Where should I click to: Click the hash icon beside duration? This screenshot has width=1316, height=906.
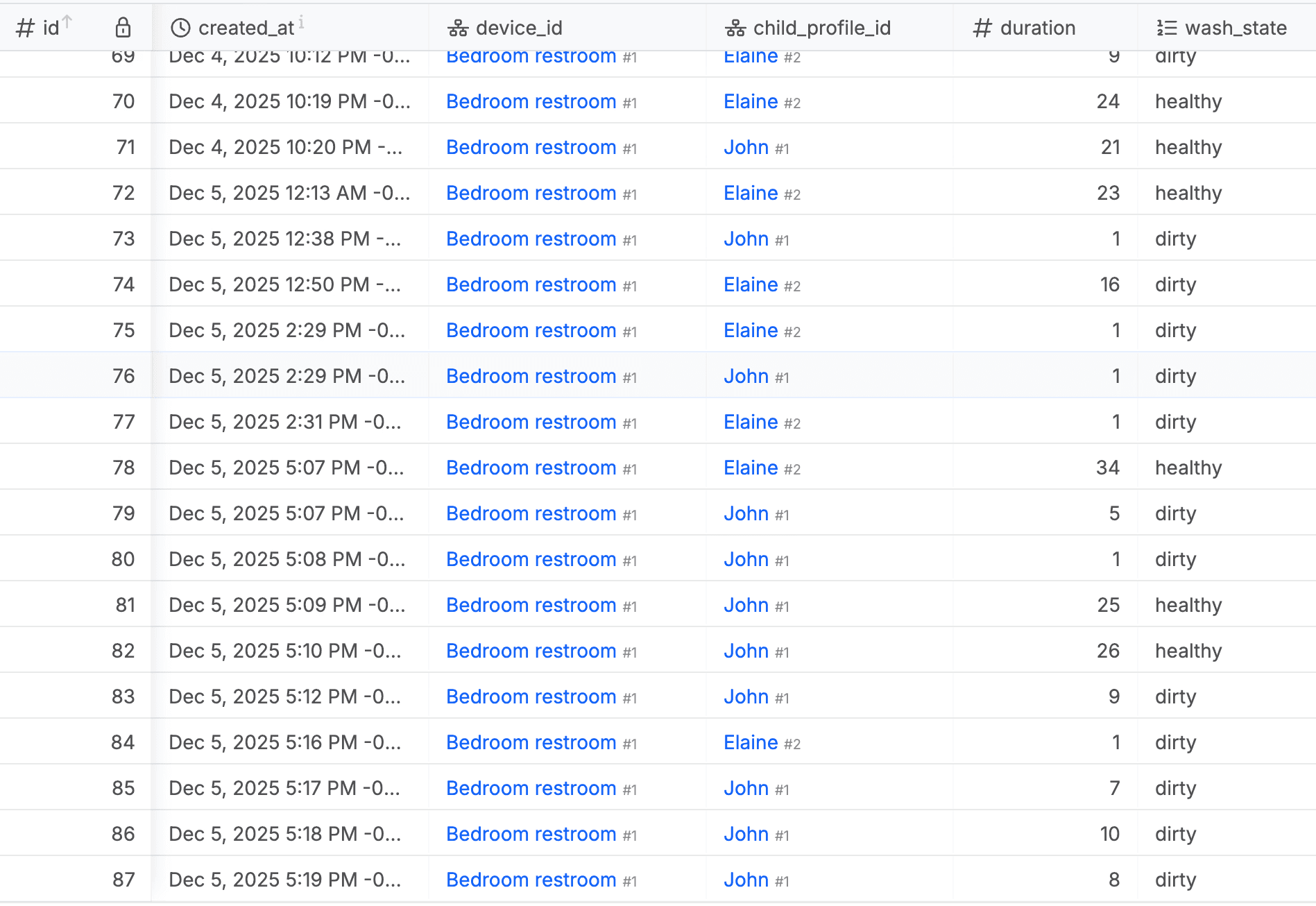pos(982,28)
